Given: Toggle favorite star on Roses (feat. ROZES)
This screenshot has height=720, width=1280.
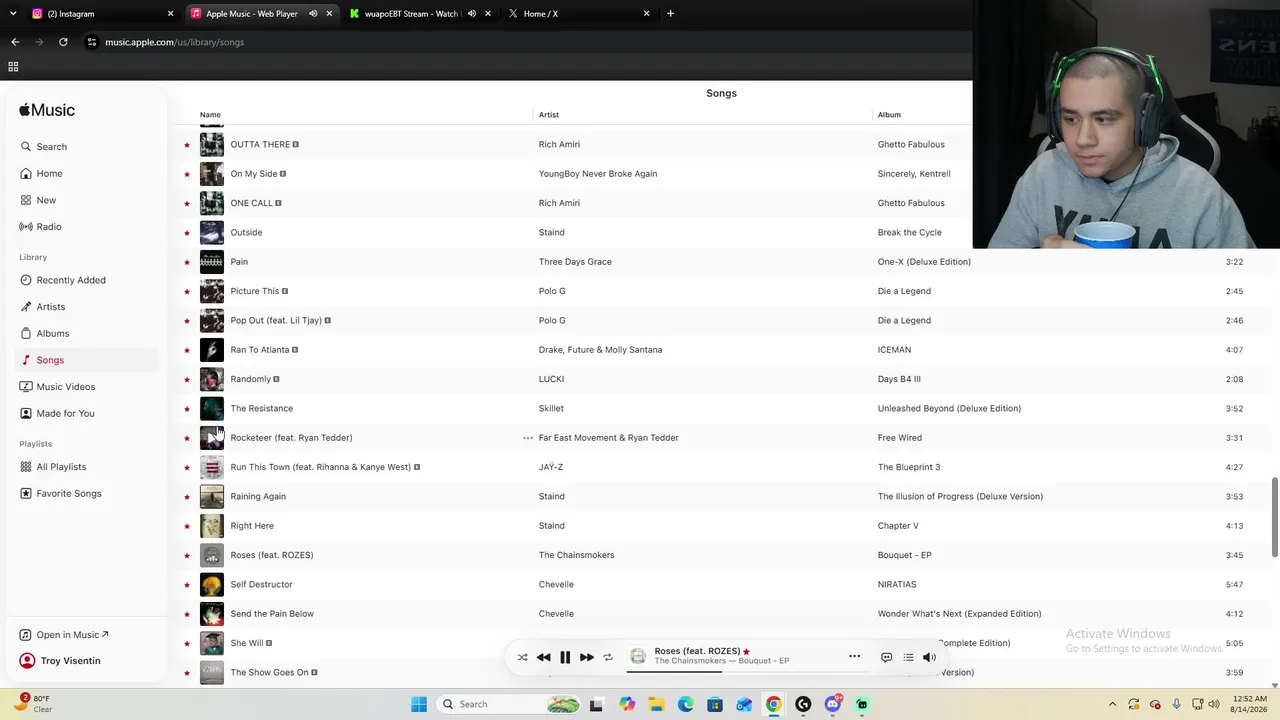Looking at the screenshot, I should click(x=186, y=555).
